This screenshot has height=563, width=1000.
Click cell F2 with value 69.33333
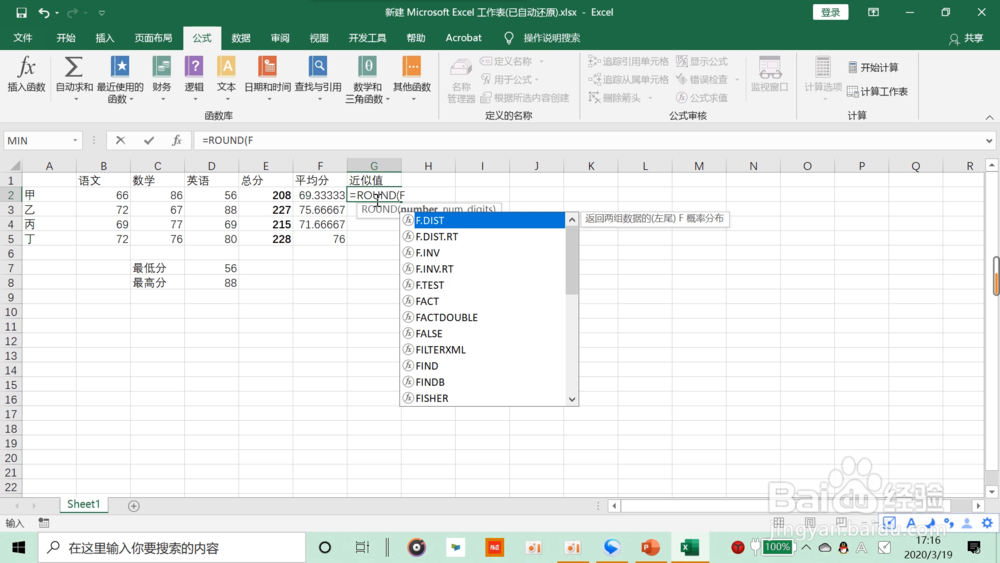point(320,195)
